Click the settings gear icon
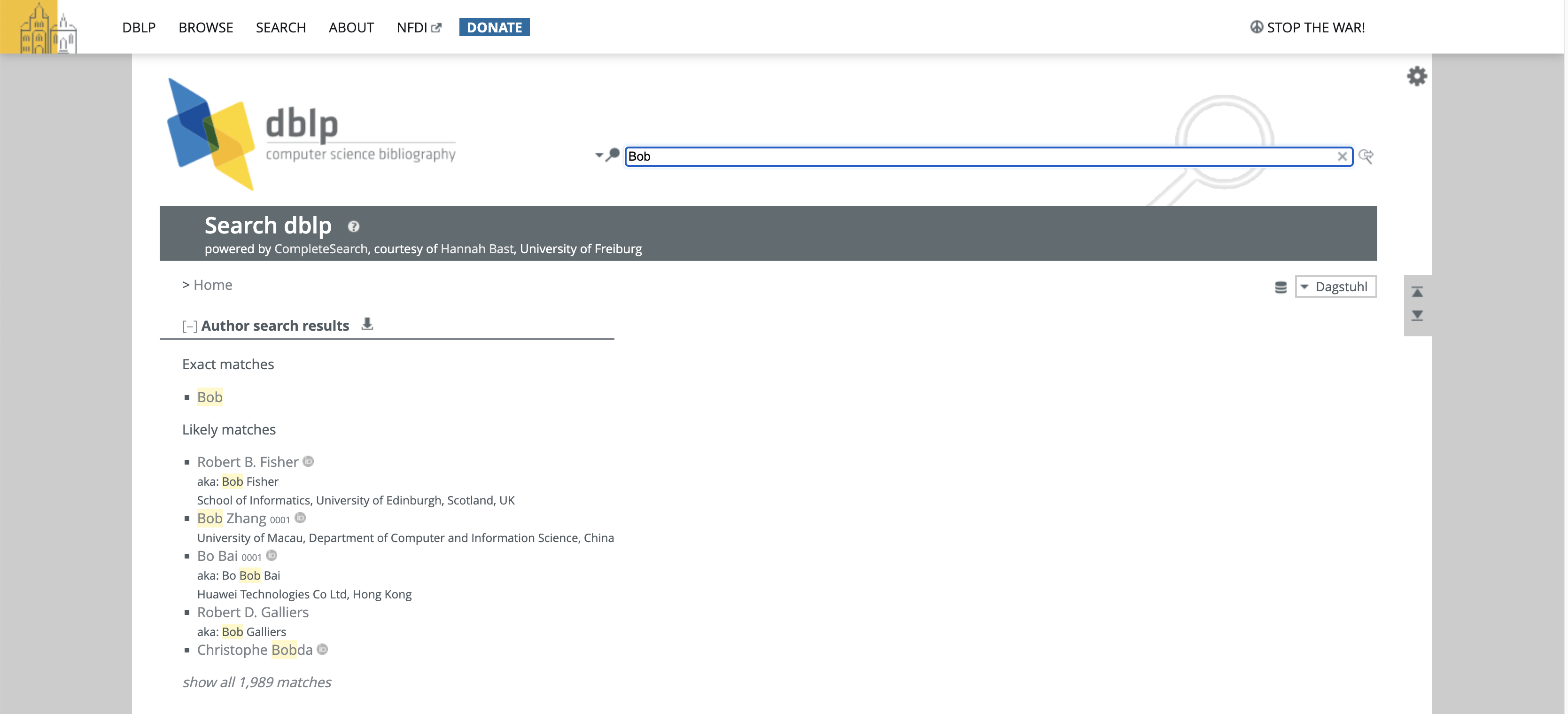1568x714 pixels. click(x=1416, y=76)
